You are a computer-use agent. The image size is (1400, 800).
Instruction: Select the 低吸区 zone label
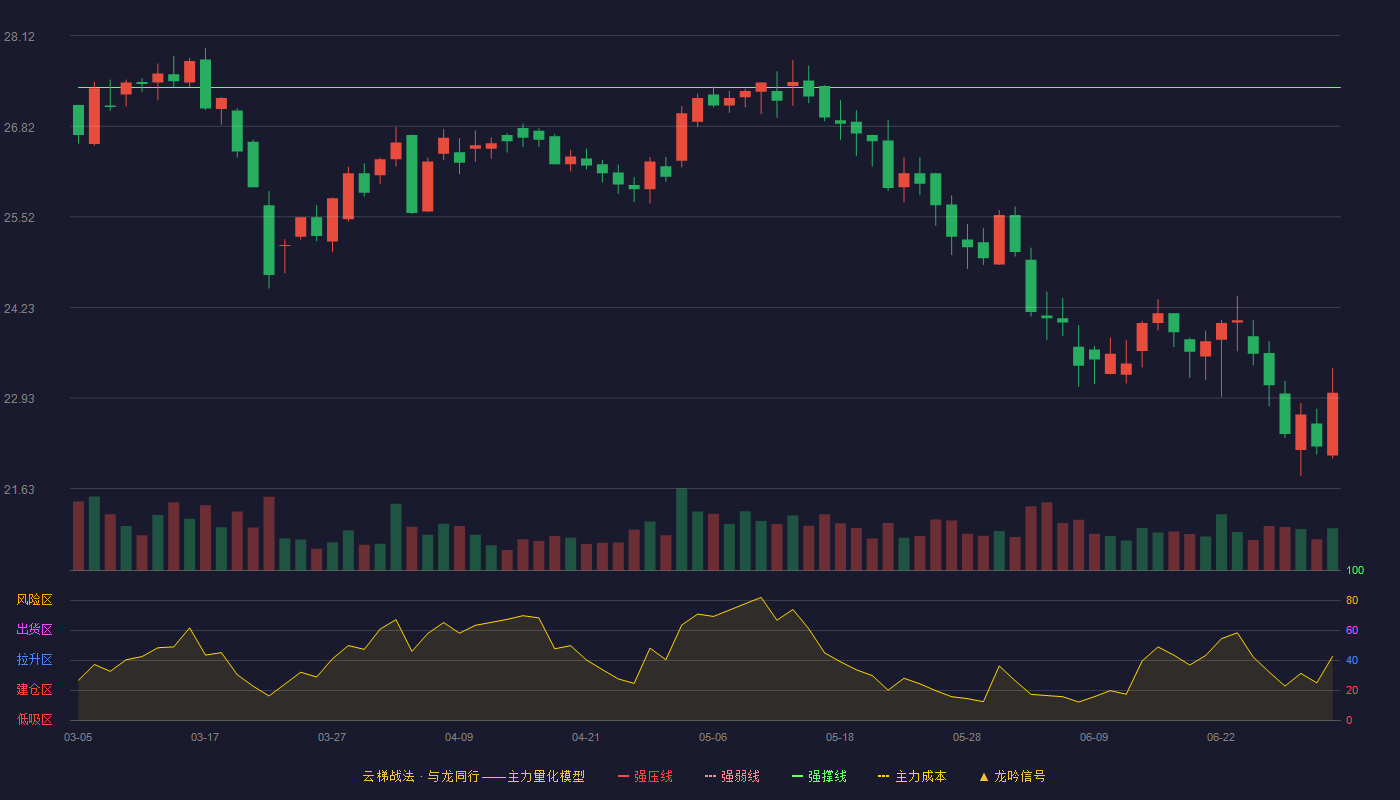[x=34, y=719]
